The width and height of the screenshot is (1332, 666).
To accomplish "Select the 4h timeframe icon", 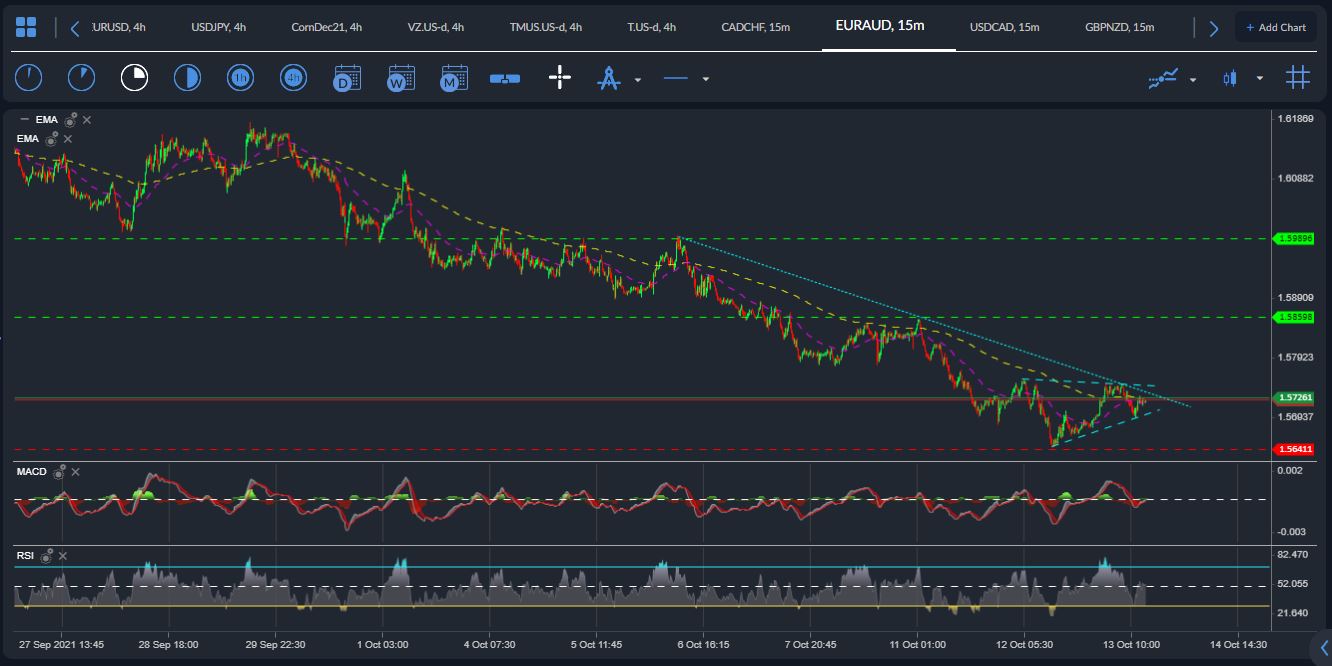I will tap(293, 77).
